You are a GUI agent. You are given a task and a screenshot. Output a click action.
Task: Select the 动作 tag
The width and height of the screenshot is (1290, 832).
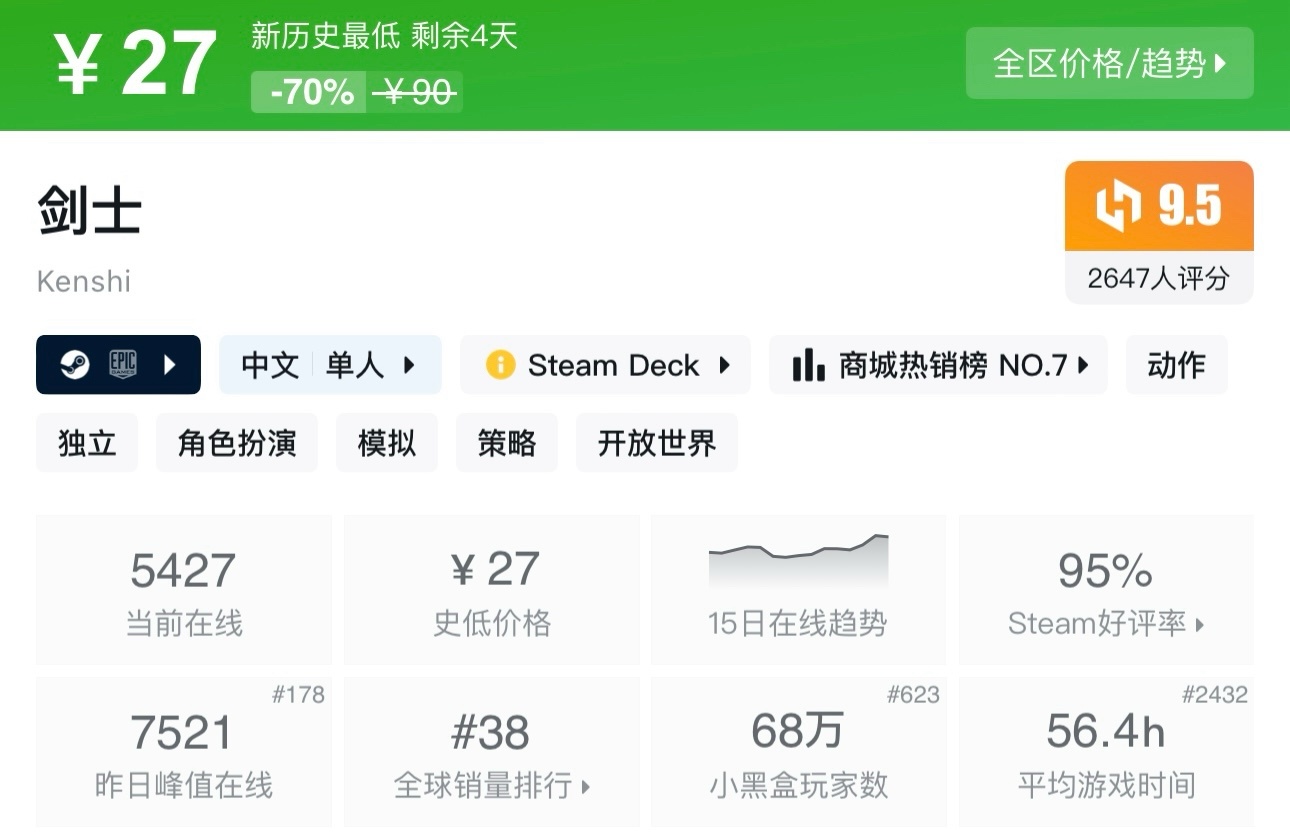pyautogui.click(x=1176, y=365)
